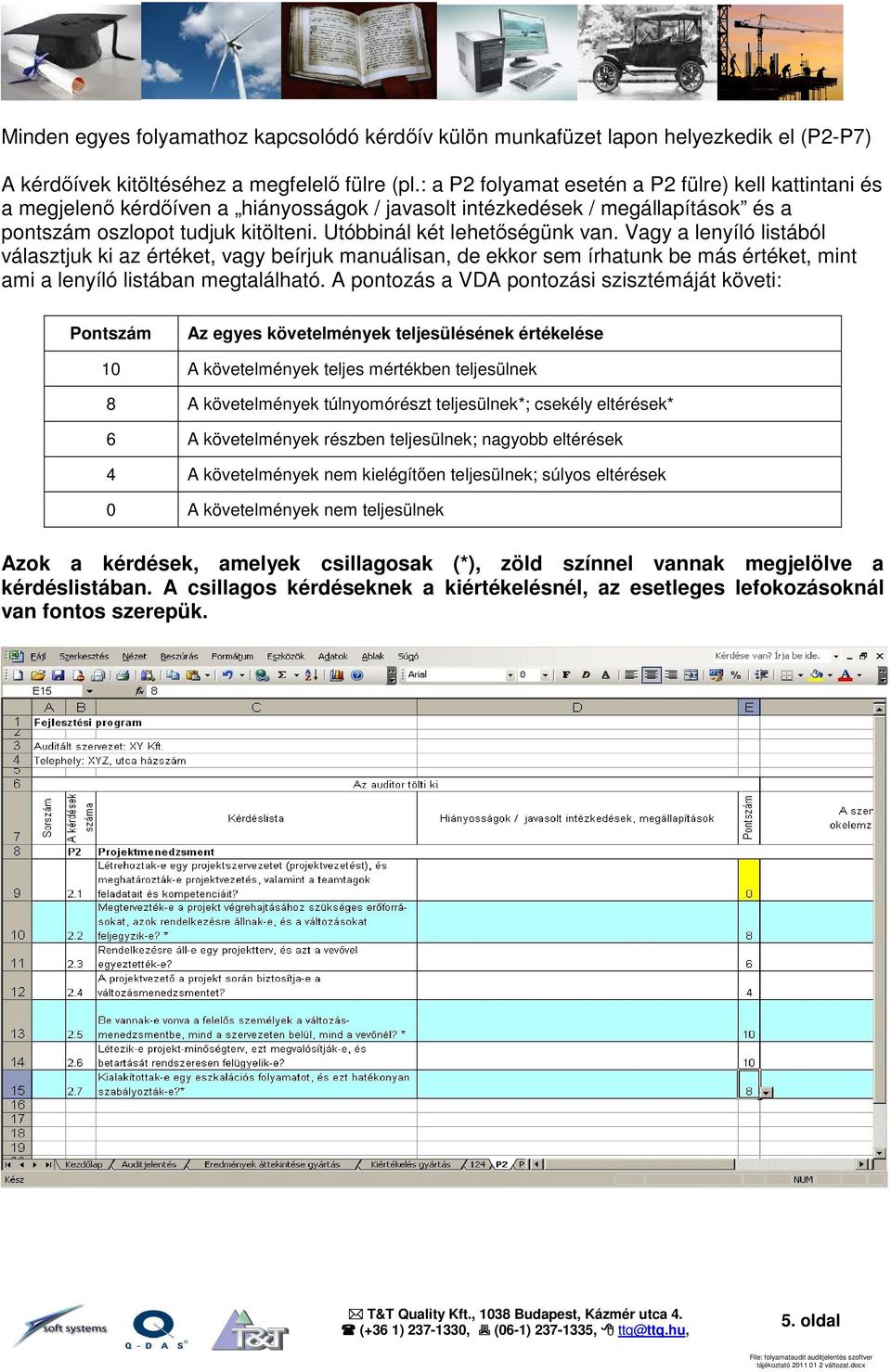The width and height of the screenshot is (891, 1372).
Task: Create a new workbook using toolbar icon
Action: point(18,675)
